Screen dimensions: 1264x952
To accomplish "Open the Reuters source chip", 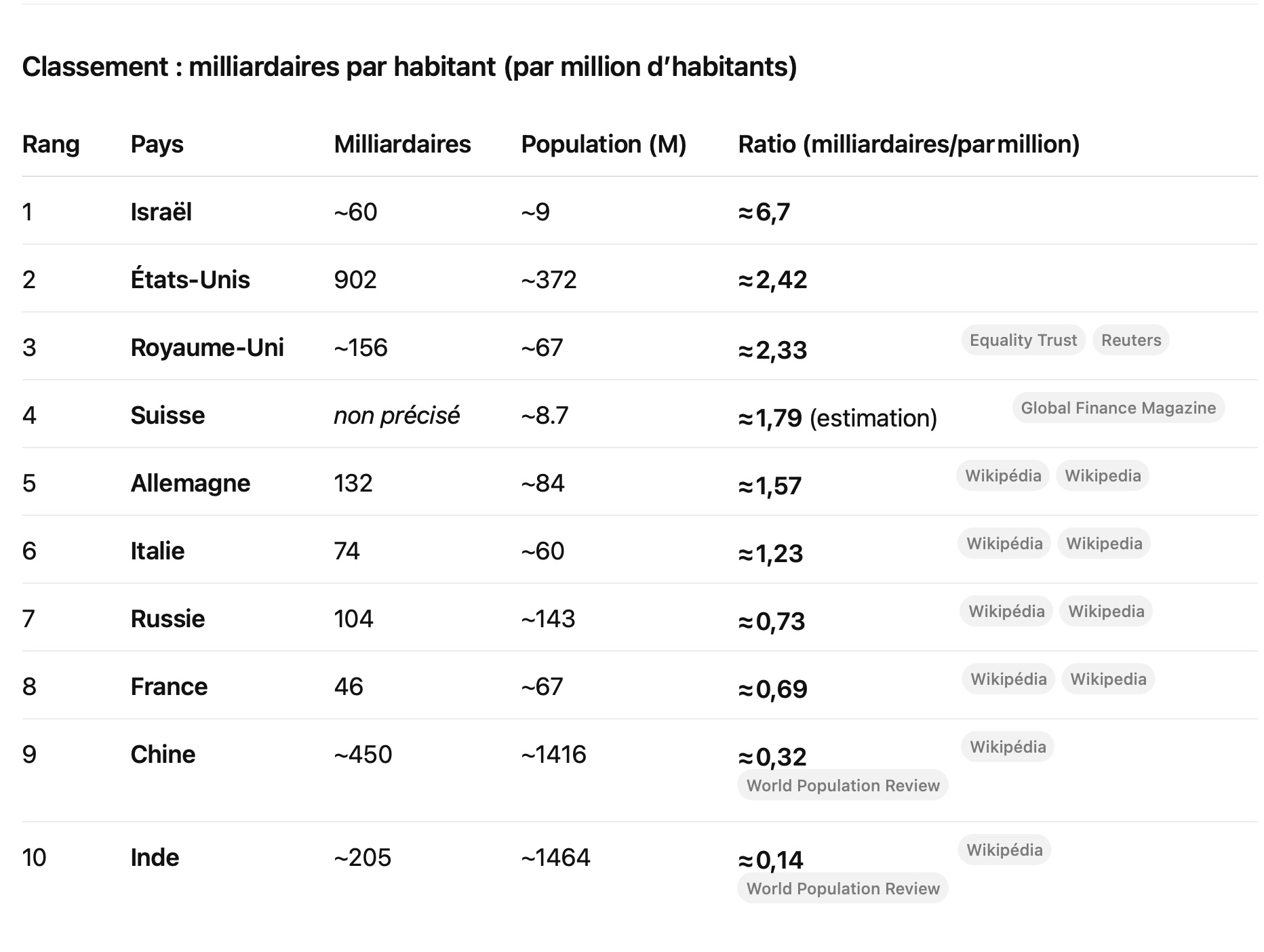I will point(1130,340).
